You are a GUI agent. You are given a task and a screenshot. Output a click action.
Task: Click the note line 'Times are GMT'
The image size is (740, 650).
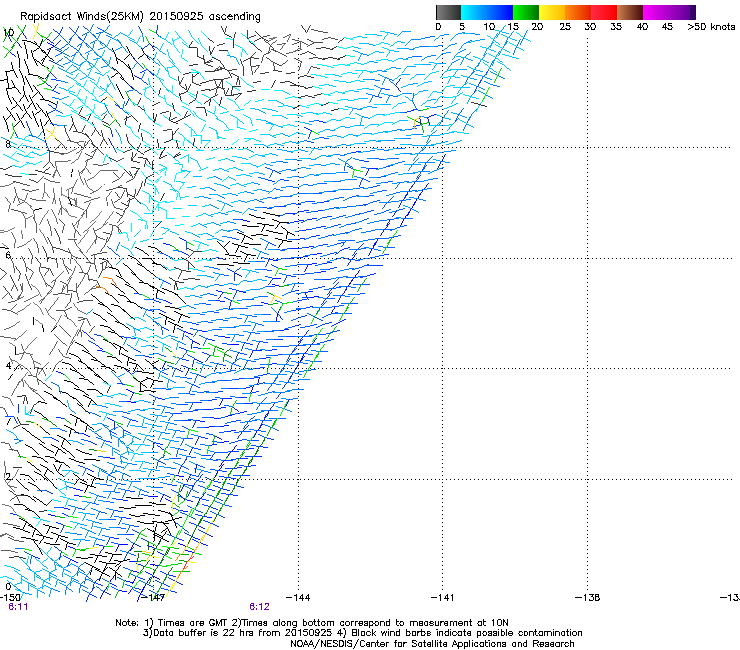(x=193, y=623)
